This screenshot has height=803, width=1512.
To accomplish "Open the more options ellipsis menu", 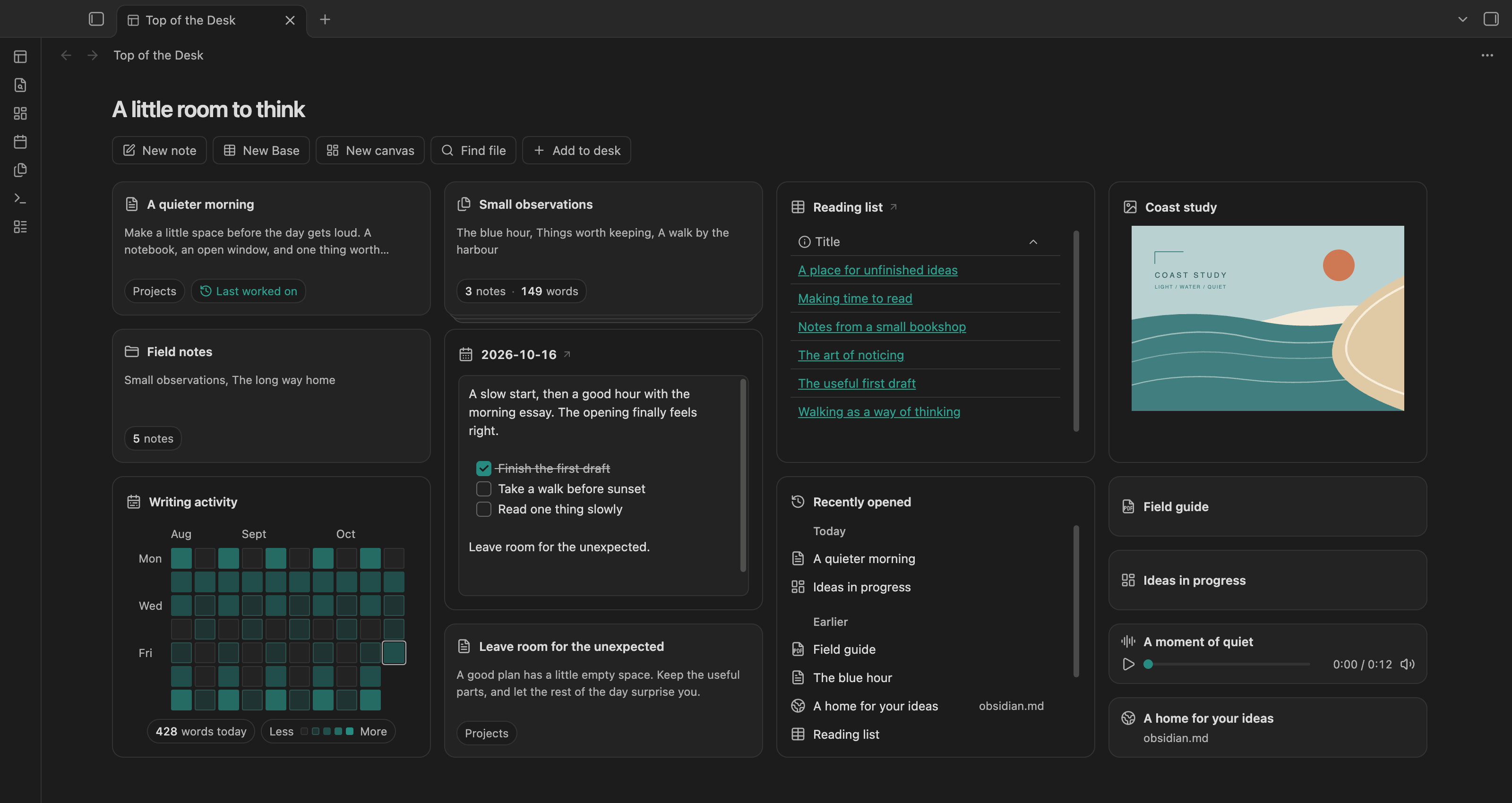I will (x=1487, y=55).
